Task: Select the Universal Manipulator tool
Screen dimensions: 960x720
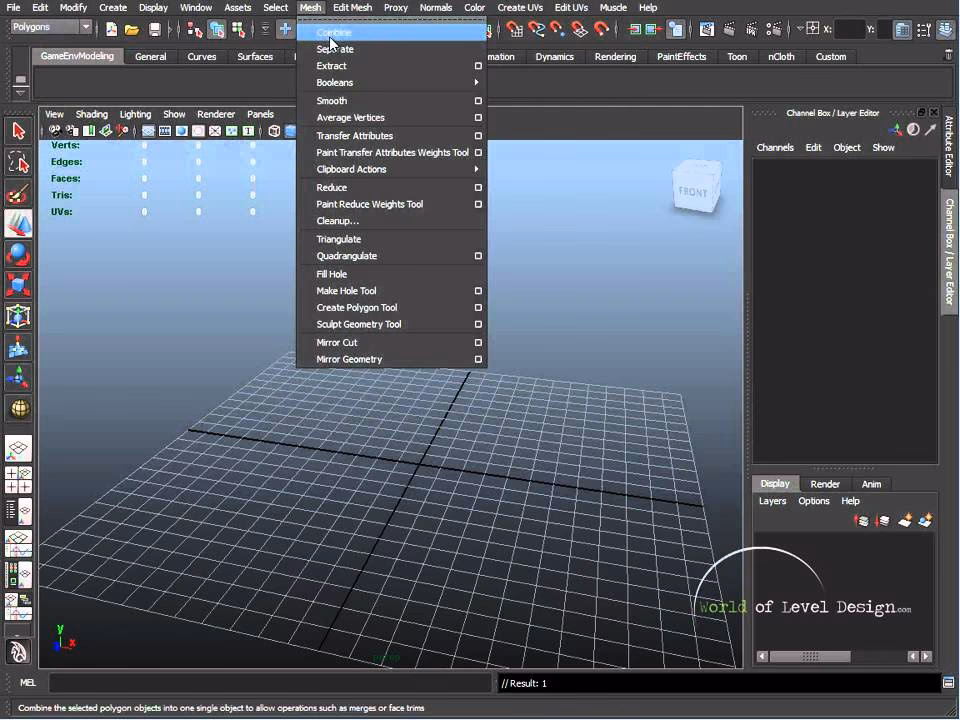Action: pyautogui.click(x=18, y=316)
